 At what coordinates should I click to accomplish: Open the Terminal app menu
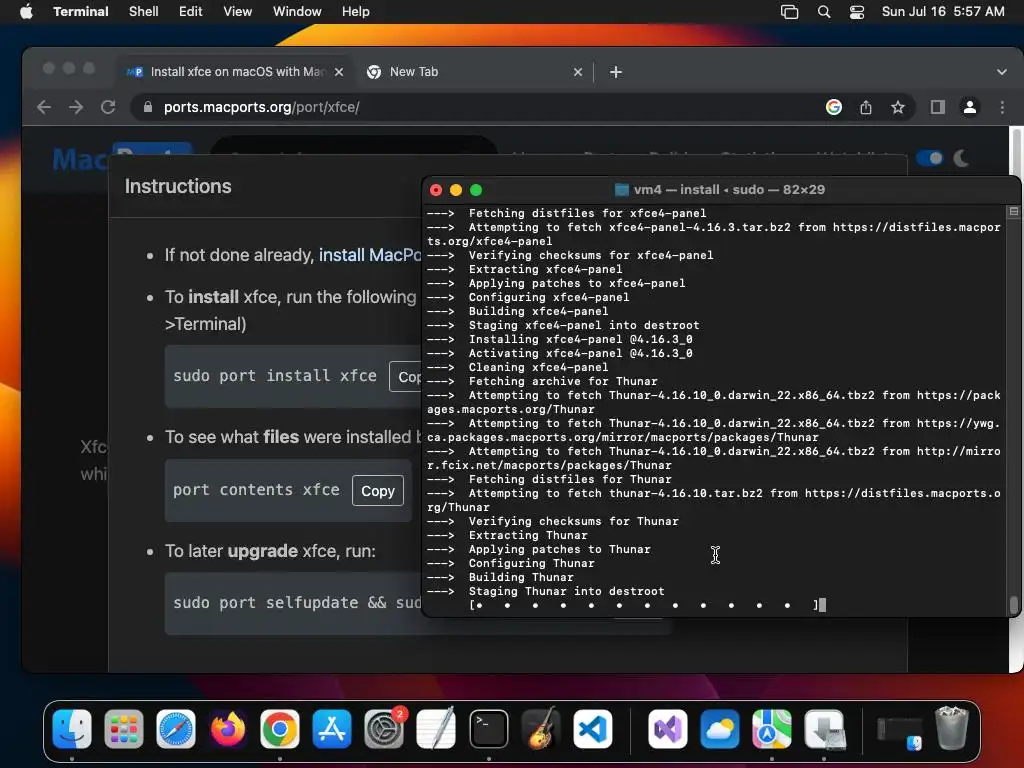(80, 11)
